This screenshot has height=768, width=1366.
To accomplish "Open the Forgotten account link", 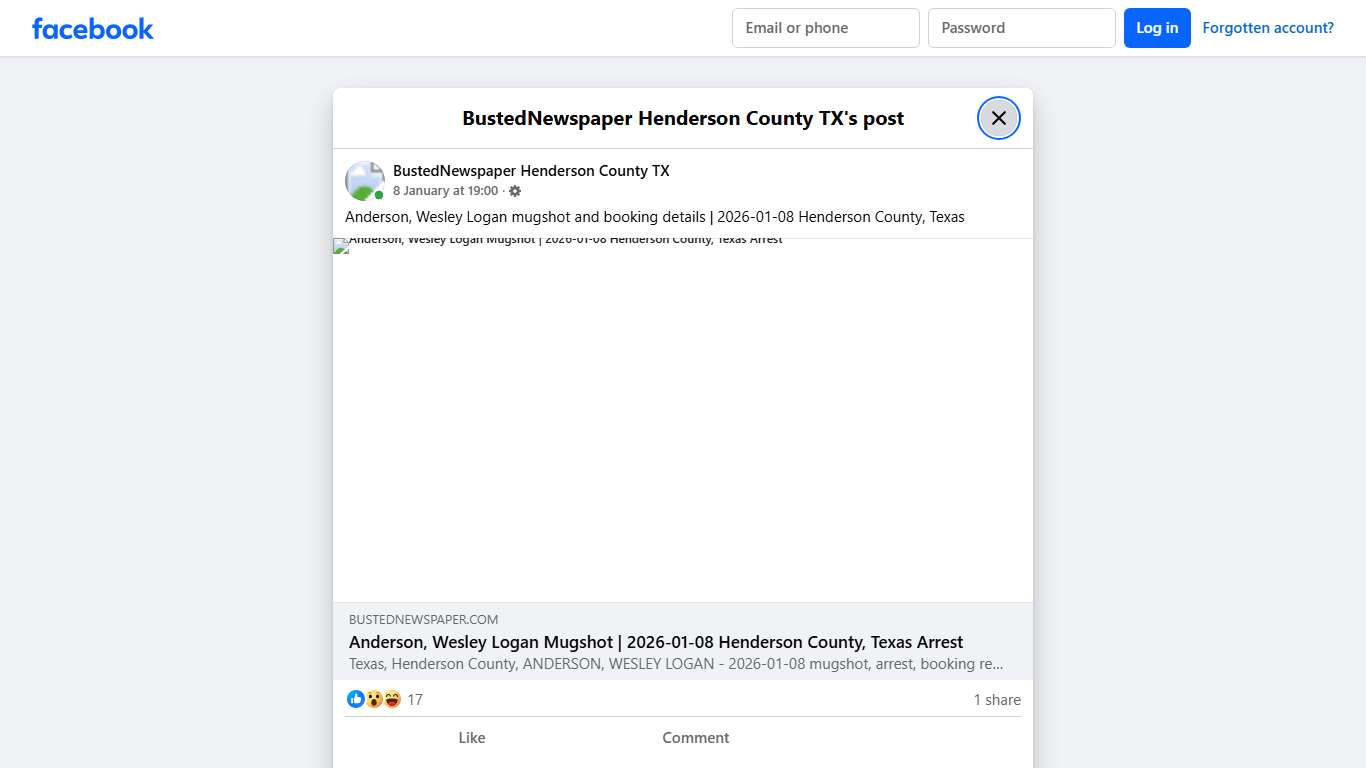I will click(x=1267, y=27).
